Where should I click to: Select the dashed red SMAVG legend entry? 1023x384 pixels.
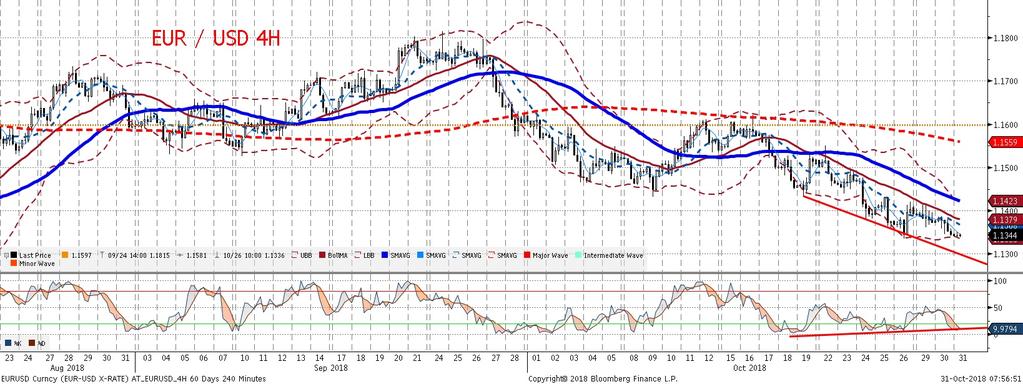(502, 256)
